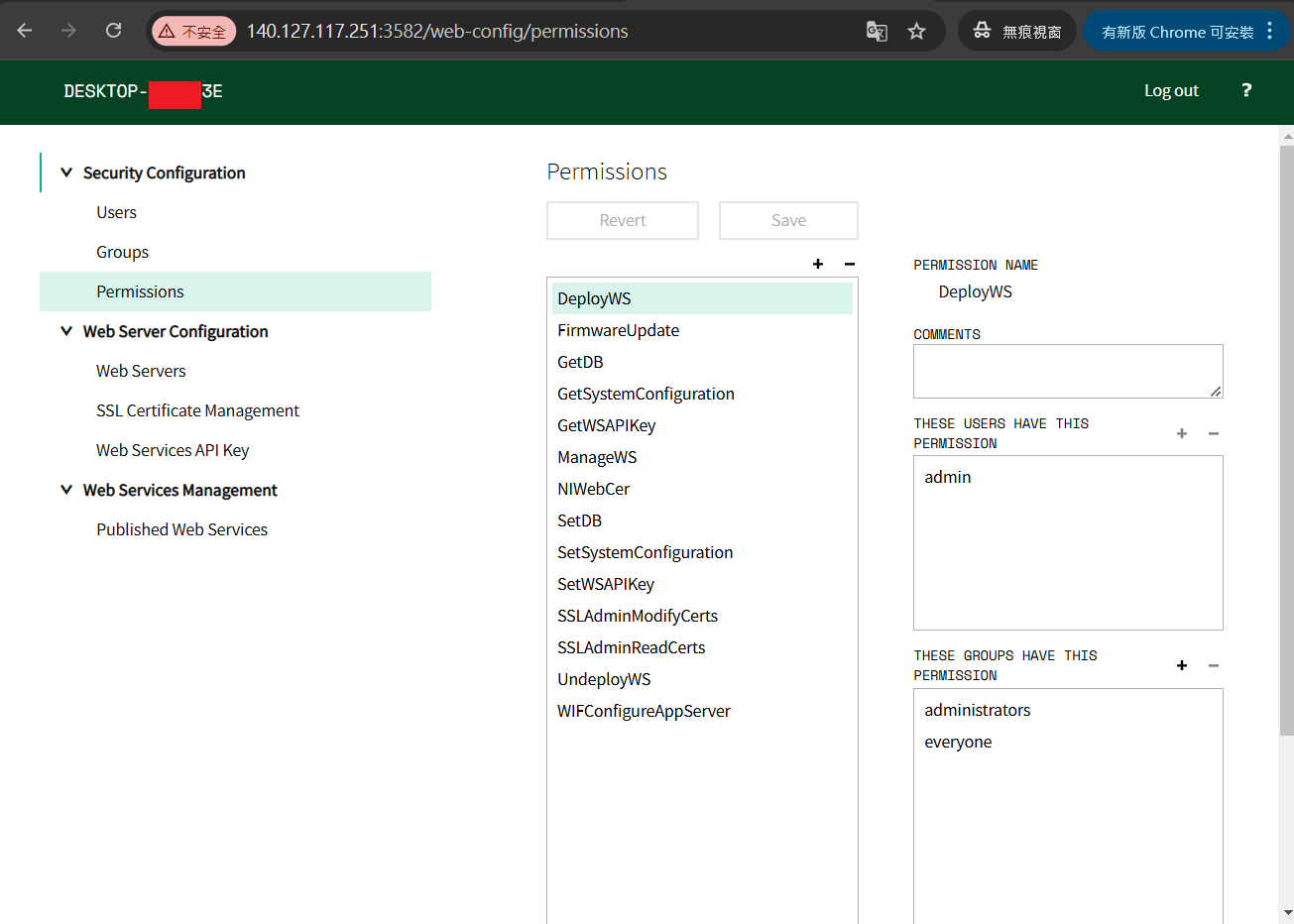Select the GetDB permission
1294x924 pixels.
pos(702,362)
